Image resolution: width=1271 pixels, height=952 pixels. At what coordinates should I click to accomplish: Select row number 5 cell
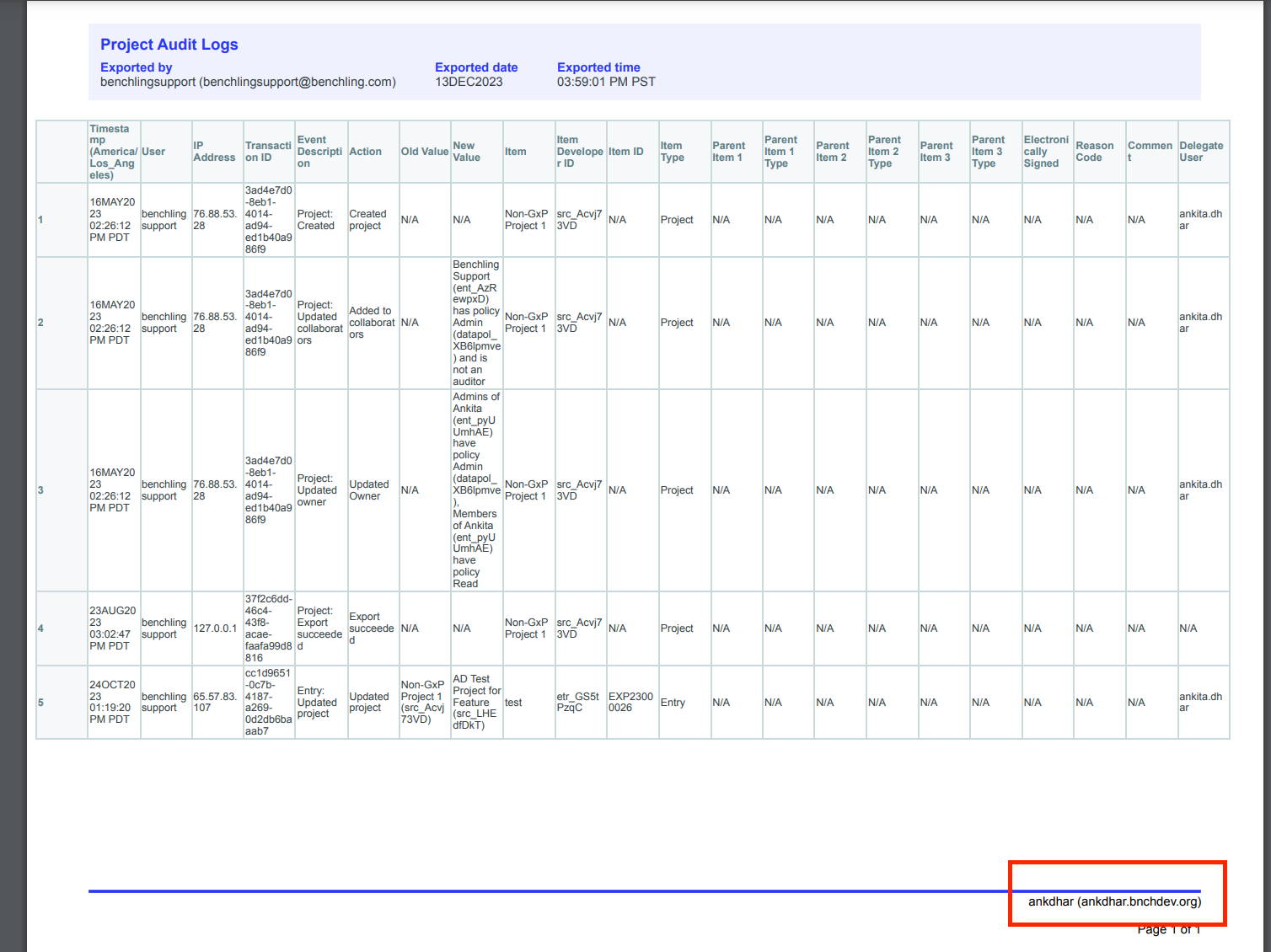pos(62,703)
